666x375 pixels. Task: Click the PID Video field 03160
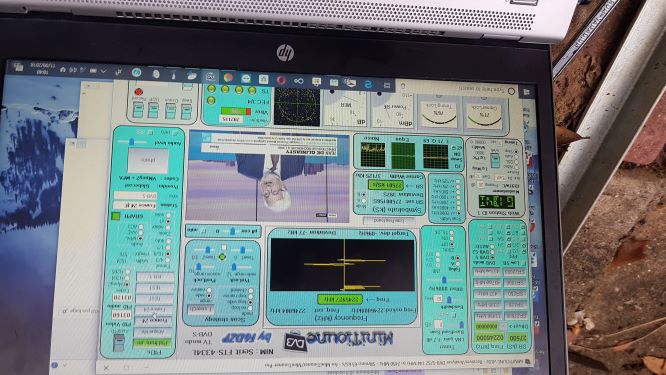click(121, 316)
